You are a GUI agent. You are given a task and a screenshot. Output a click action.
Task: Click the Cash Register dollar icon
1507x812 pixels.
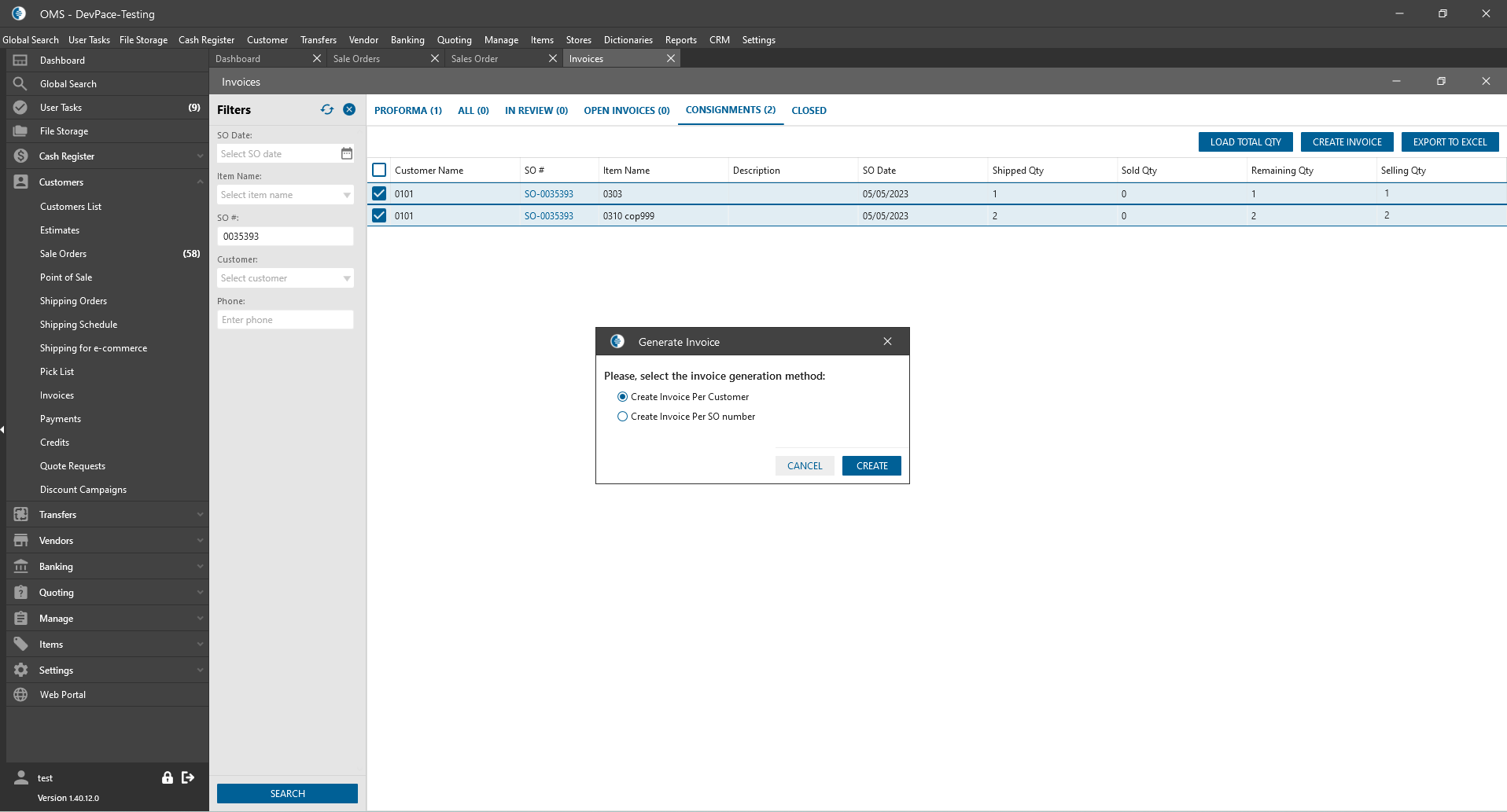(20, 156)
